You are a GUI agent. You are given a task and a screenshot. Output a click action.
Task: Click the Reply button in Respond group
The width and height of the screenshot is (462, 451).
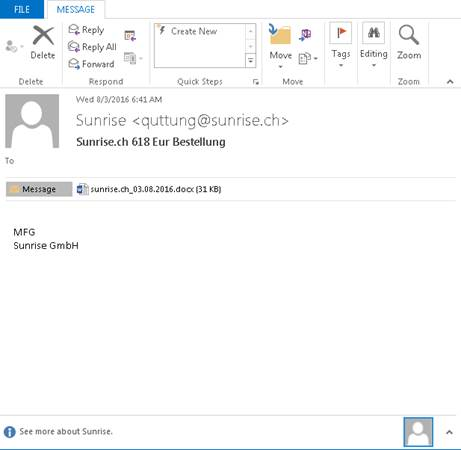[86, 30]
